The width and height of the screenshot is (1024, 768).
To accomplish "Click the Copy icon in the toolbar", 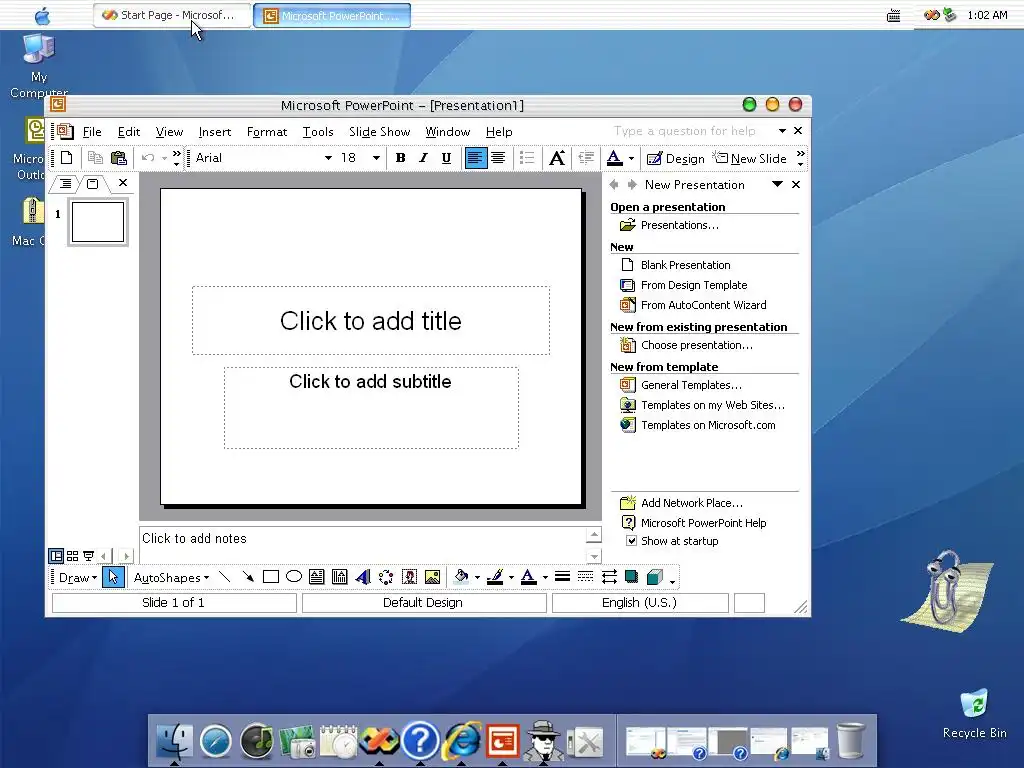I will pyautogui.click(x=95, y=158).
